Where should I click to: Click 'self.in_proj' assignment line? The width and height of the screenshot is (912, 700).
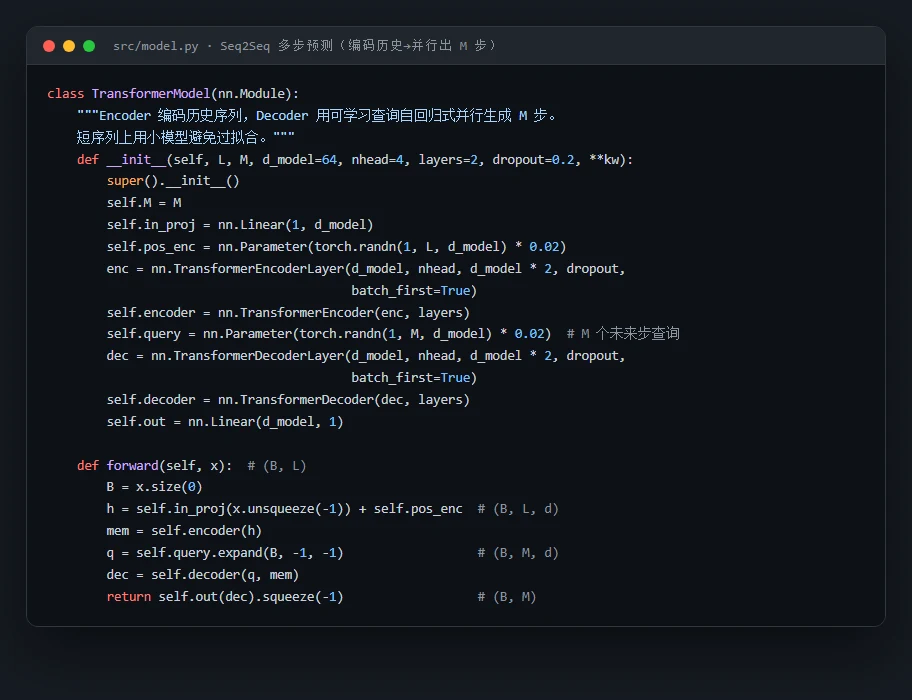click(x=240, y=225)
